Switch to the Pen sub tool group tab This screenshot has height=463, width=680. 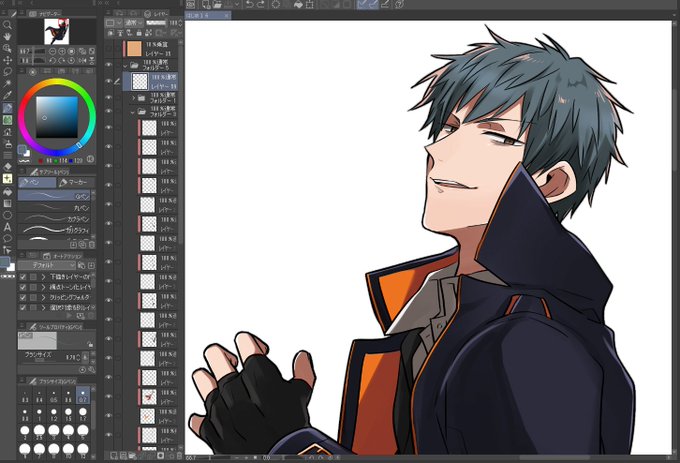(37, 183)
